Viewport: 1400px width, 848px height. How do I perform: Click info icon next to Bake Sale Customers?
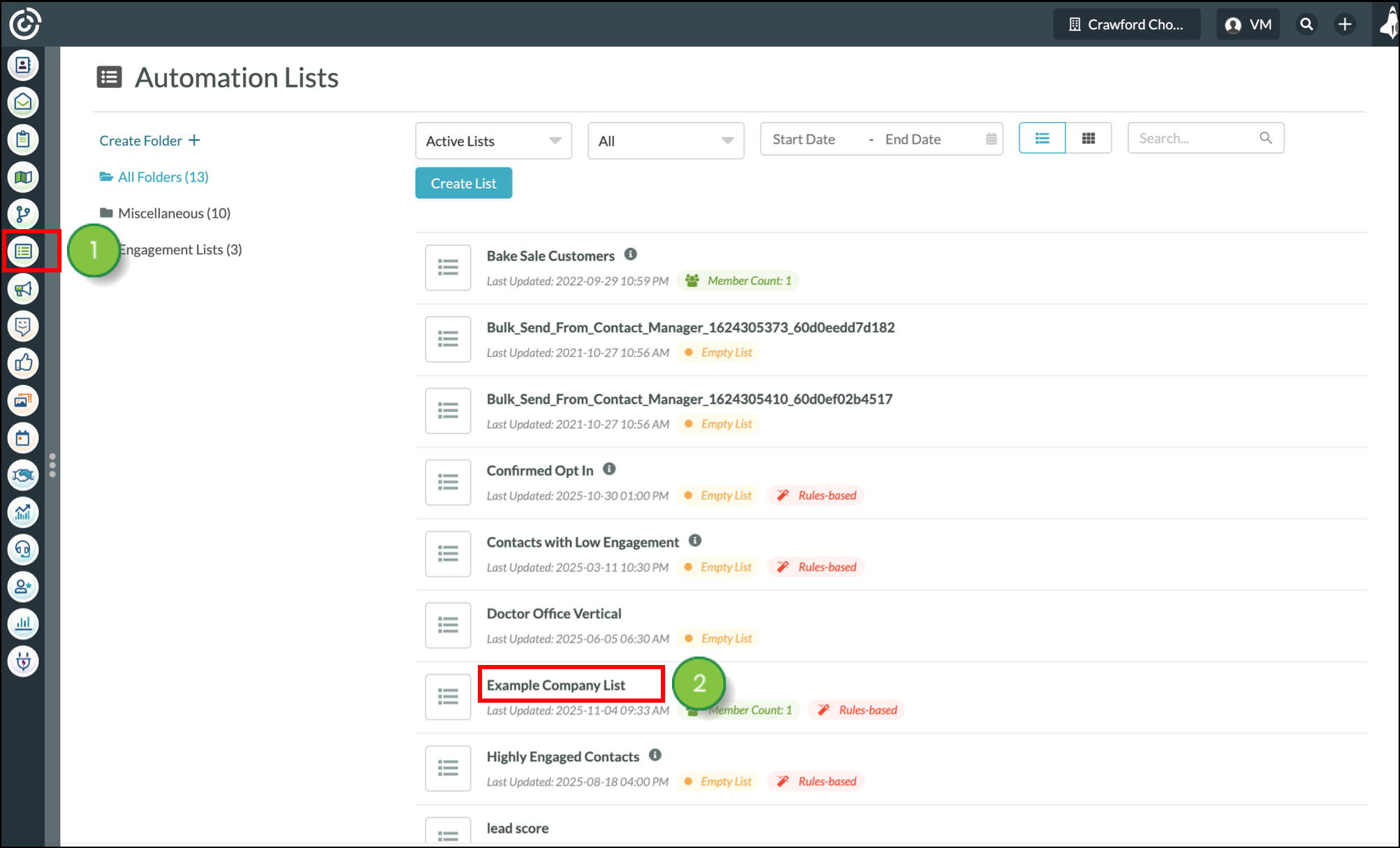pos(630,254)
